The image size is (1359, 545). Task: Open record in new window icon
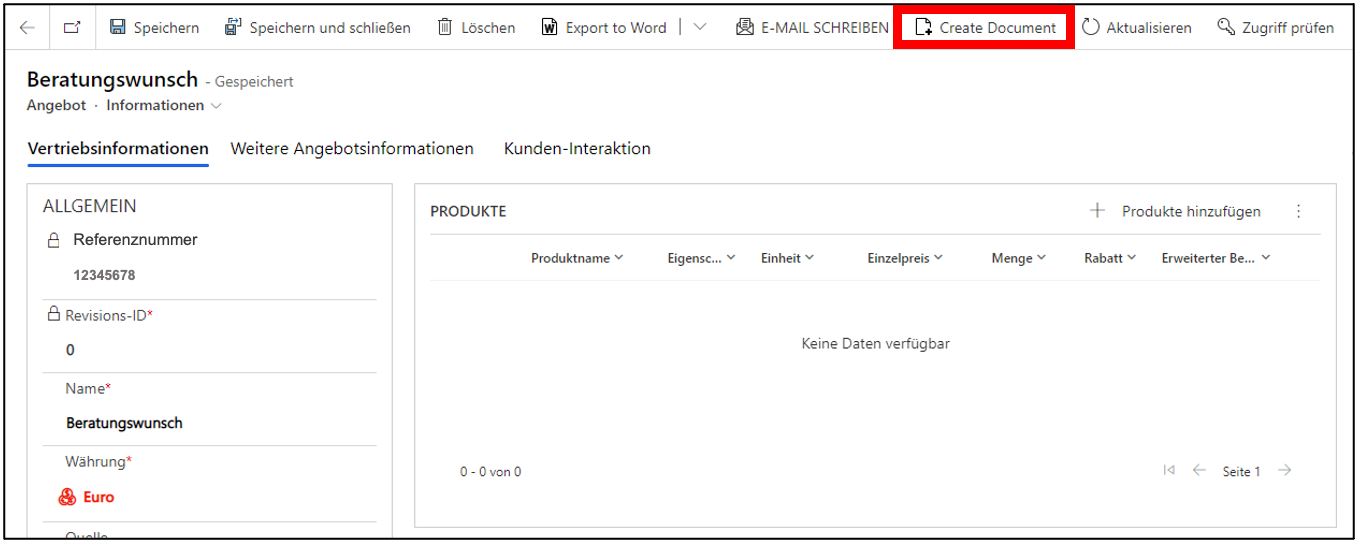(72, 28)
